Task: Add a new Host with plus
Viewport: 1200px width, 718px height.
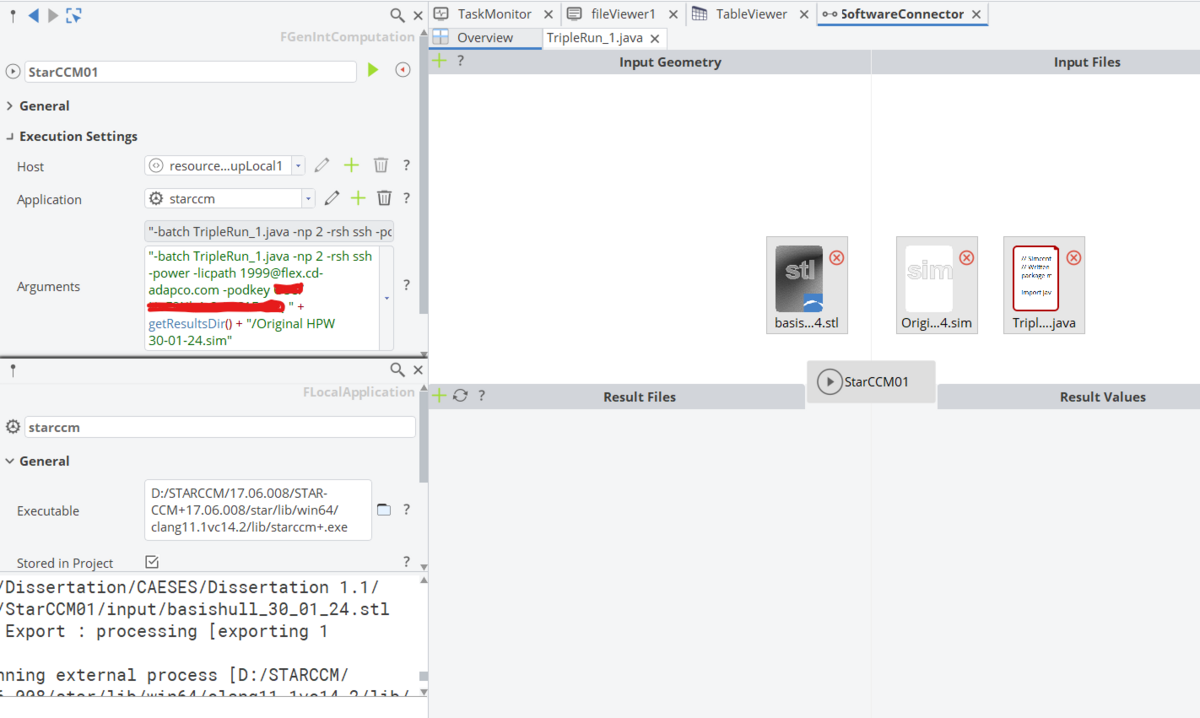Action: pyautogui.click(x=351, y=165)
